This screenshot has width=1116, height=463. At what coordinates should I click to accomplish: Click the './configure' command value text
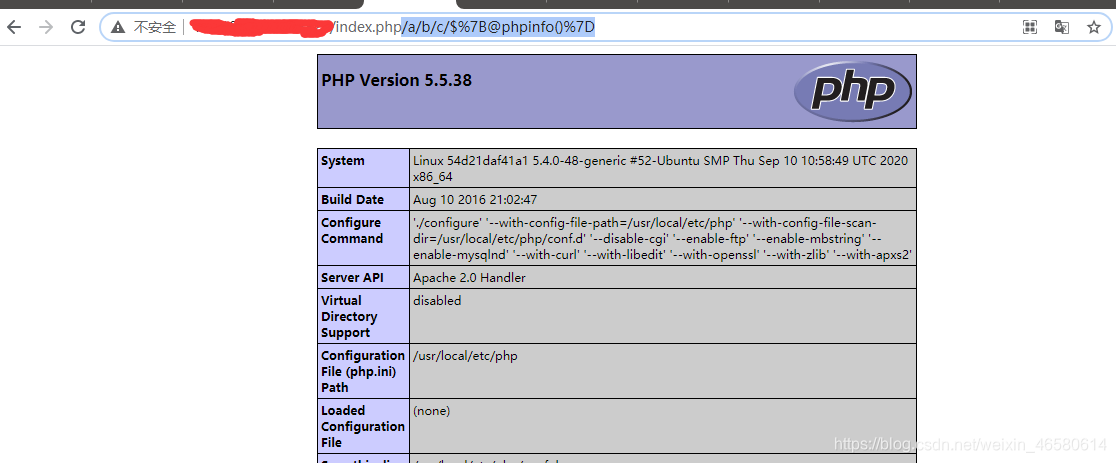[x=663, y=238]
